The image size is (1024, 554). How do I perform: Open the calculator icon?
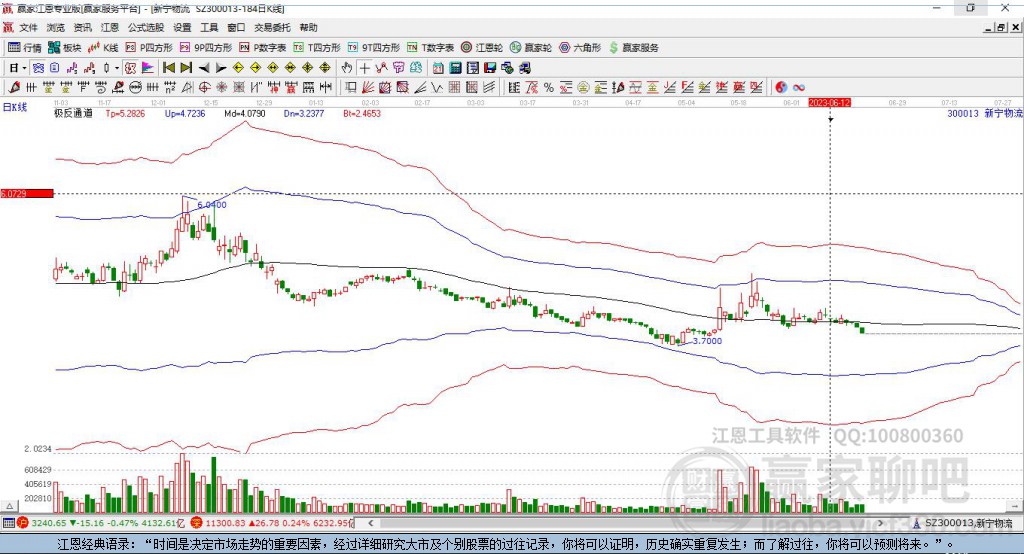pyautogui.click(x=456, y=68)
